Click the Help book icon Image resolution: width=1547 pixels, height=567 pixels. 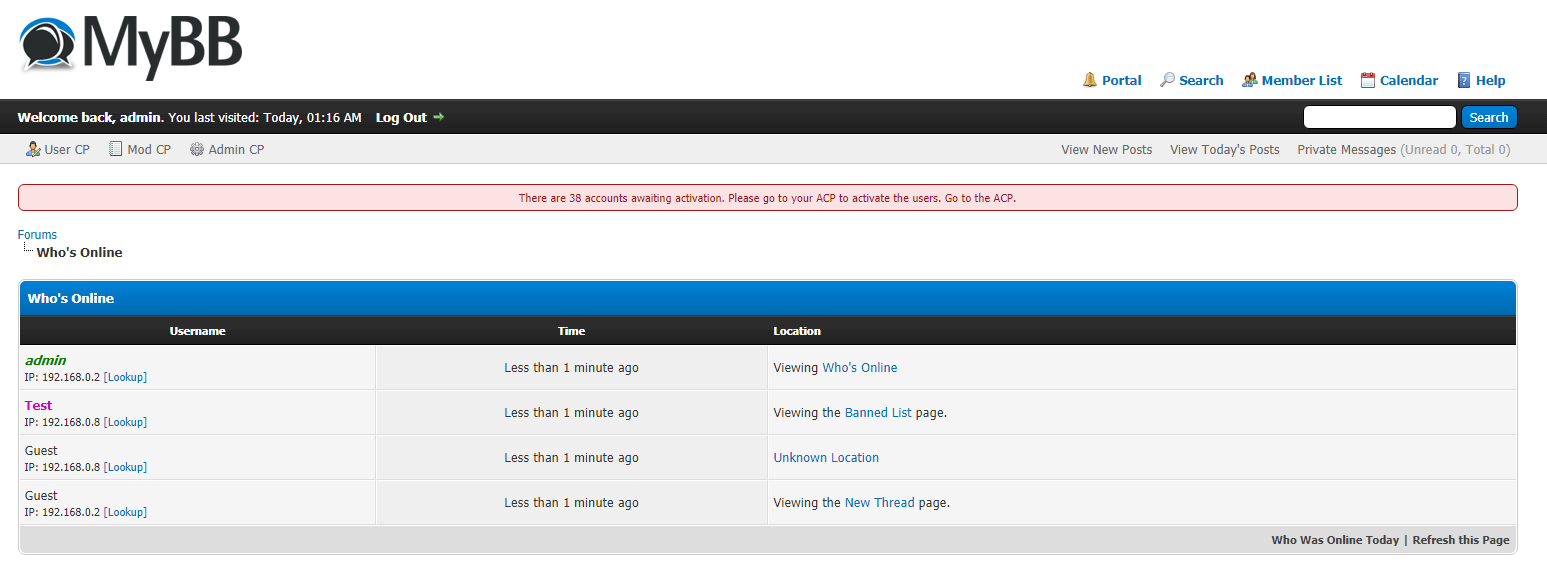pos(1464,80)
